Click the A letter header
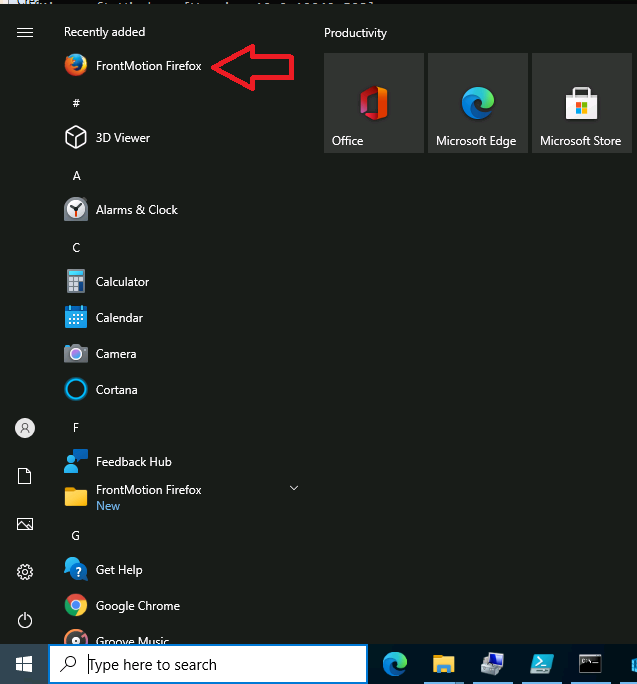 pos(76,176)
